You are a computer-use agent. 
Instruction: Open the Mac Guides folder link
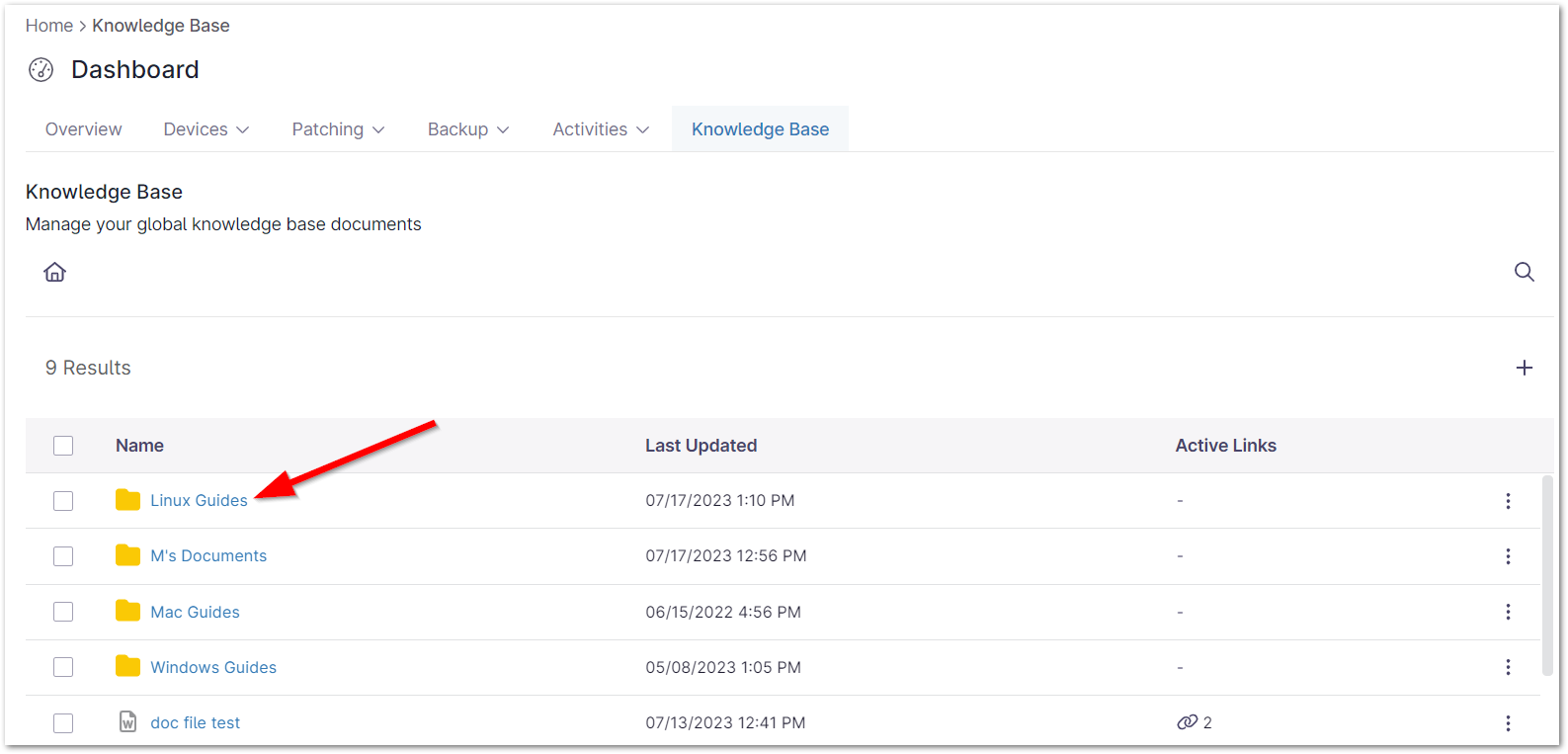pyautogui.click(x=195, y=612)
